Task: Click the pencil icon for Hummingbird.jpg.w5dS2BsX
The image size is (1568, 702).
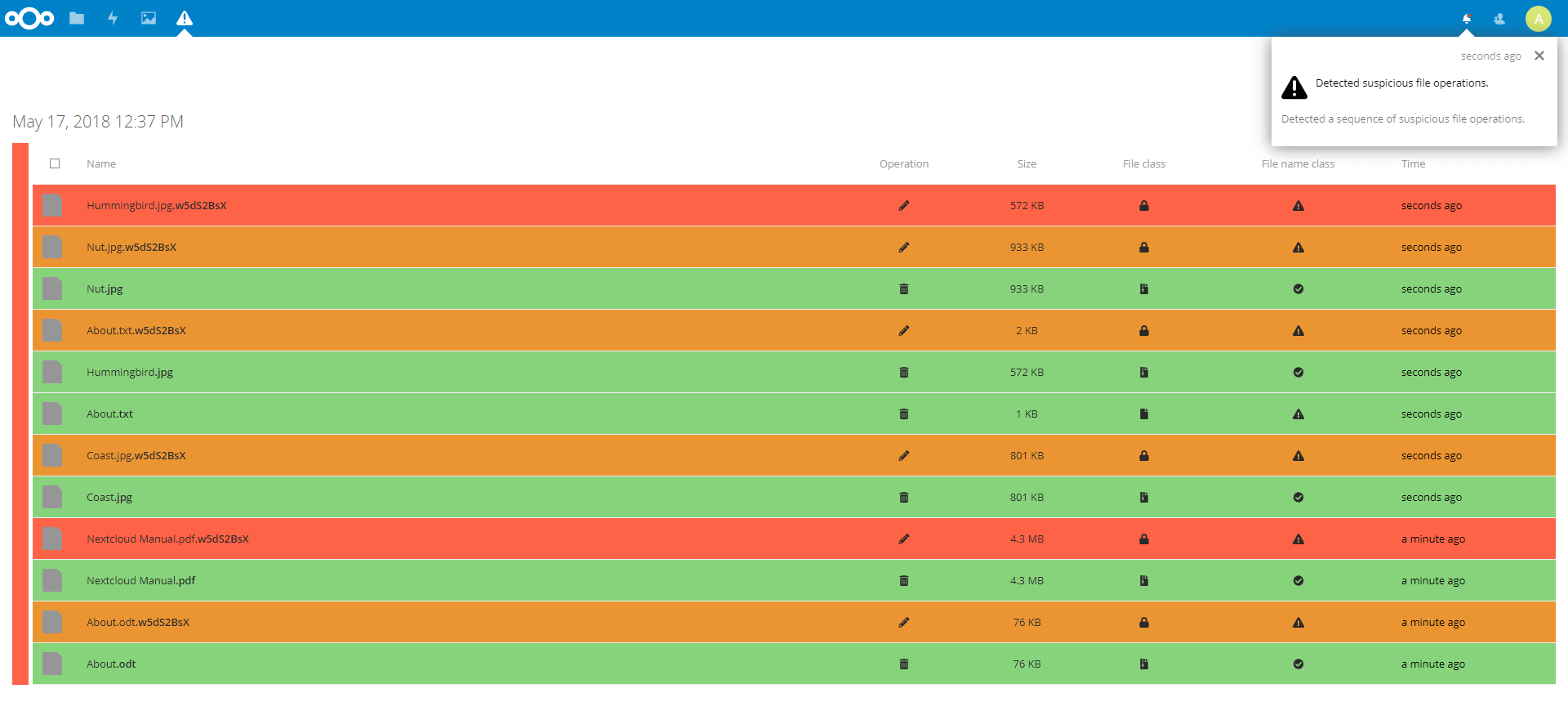Action: 904,206
